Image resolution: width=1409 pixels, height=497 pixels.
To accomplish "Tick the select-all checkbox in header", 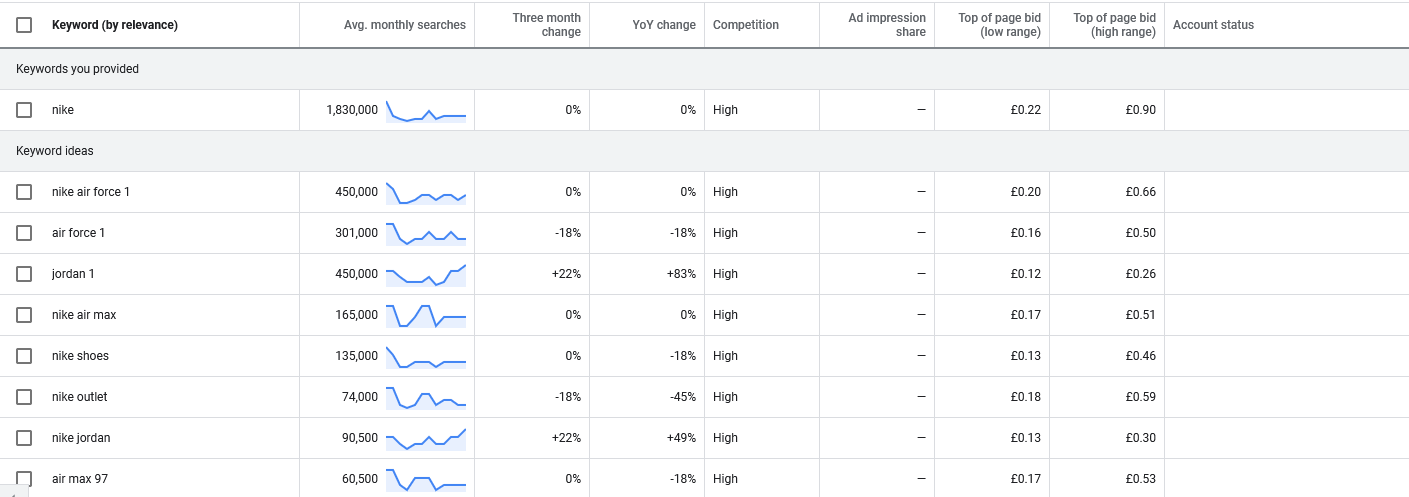I will [24, 25].
